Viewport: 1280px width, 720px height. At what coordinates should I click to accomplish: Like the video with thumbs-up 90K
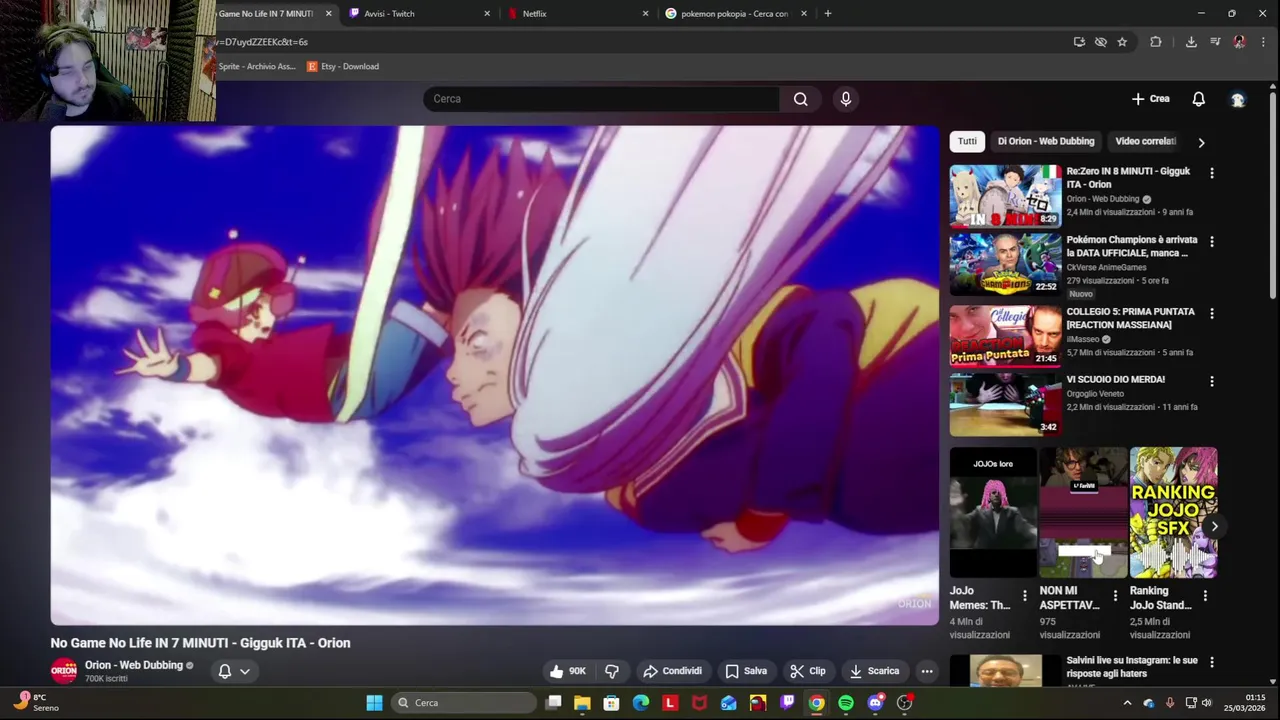click(567, 671)
